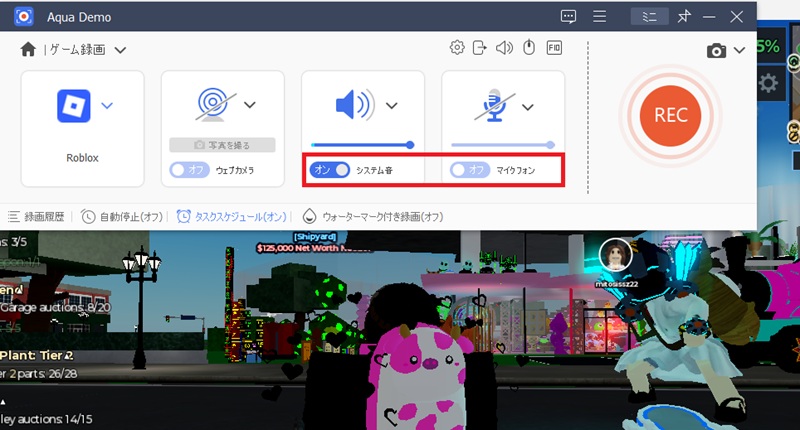The height and width of the screenshot is (430, 800).
Task: Start recording with the REC button
Action: pyautogui.click(x=670, y=115)
